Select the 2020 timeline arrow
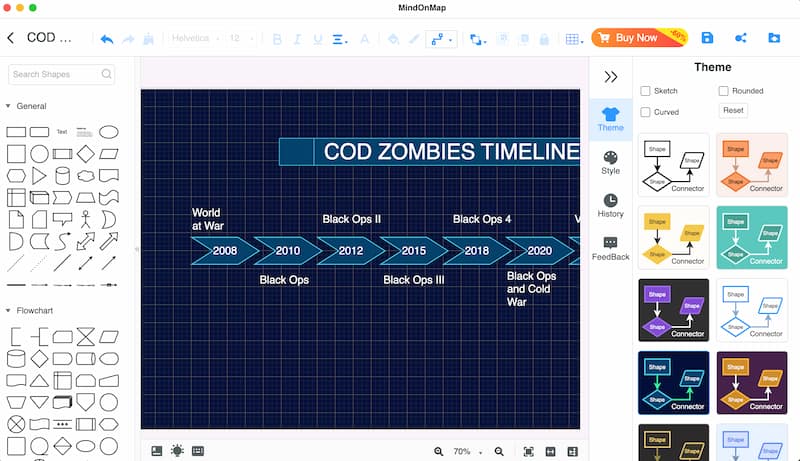Screen dimensions: 800x461 click(540, 250)
